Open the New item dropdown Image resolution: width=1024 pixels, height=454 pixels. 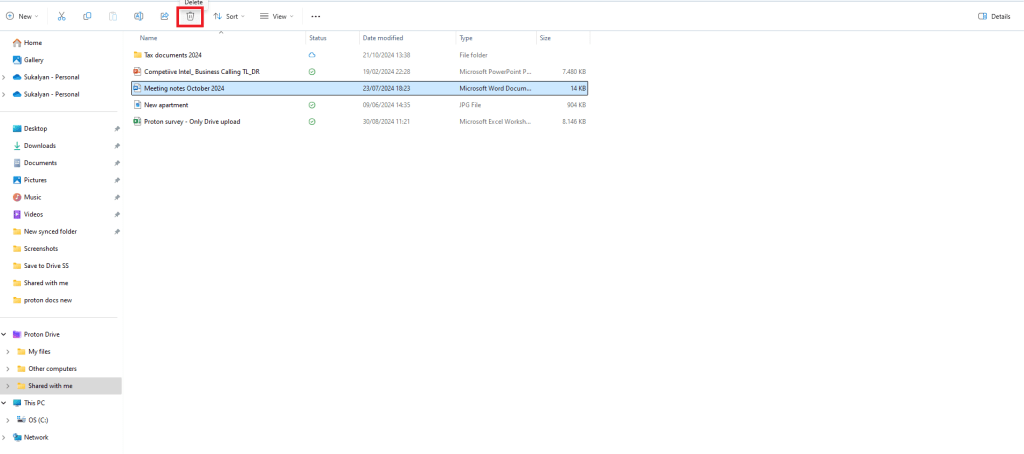[x=22, y=16]
